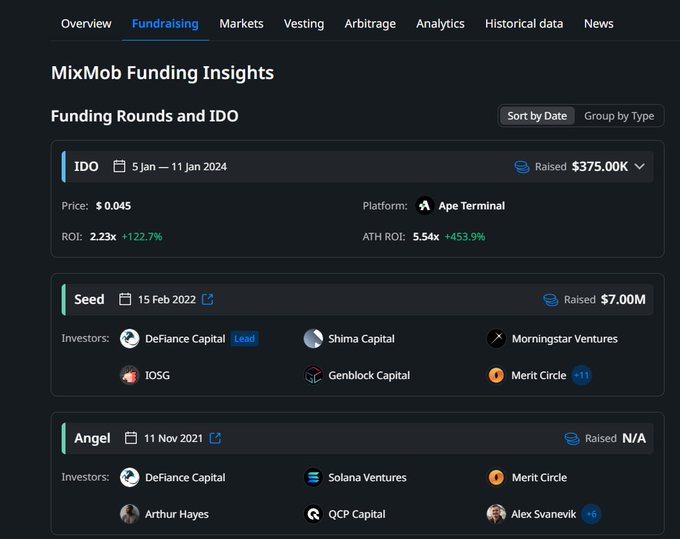Viewport: 680px width, 539px height.
Task: Open the Ape Terminal platform link
Action: [471, 206]
